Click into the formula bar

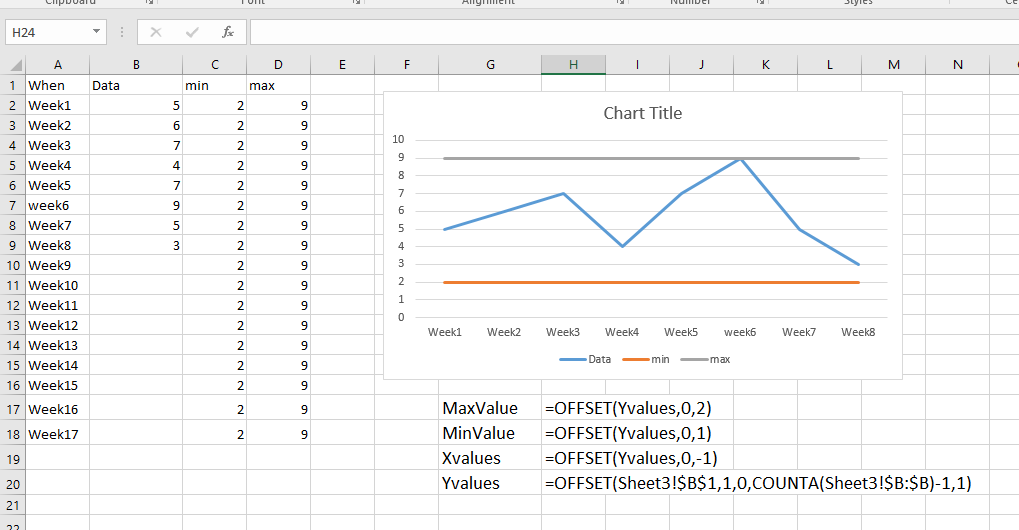(x=634, y=32)
